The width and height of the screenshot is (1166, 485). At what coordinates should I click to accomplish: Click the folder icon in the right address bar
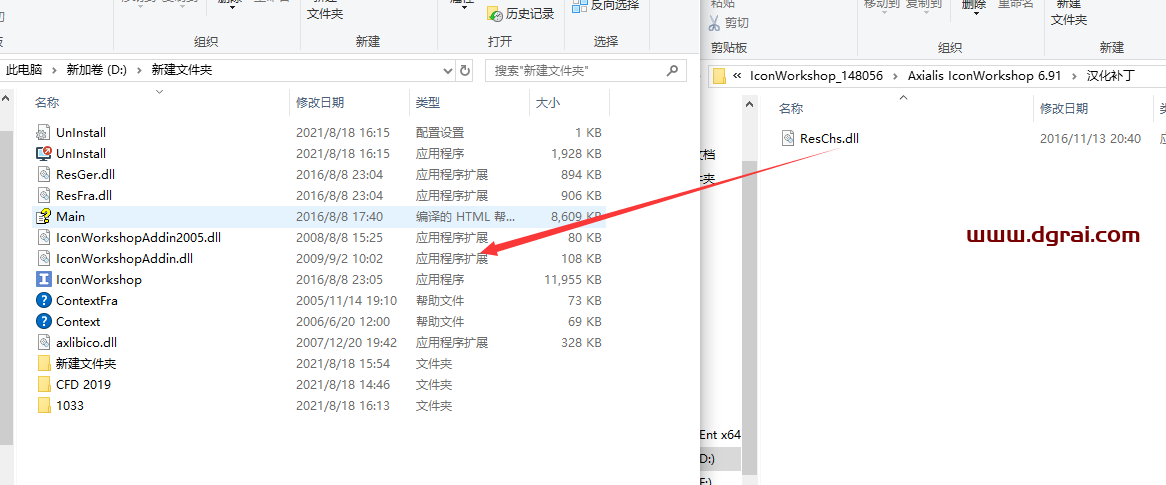click(719, 75)
